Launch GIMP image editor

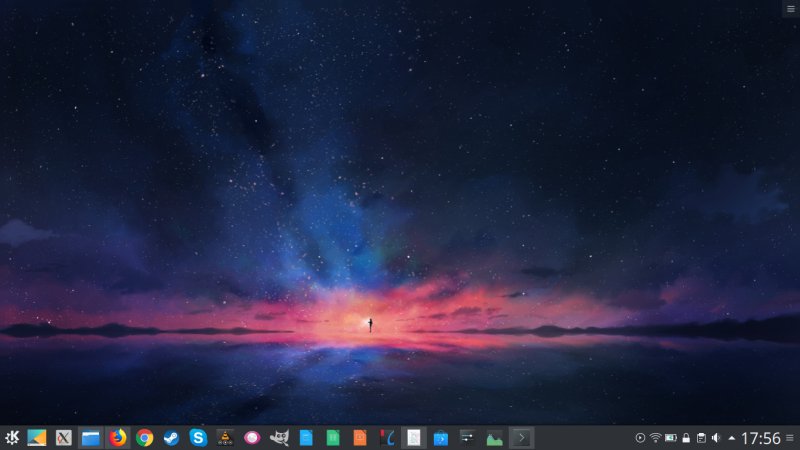click(279, 438)
